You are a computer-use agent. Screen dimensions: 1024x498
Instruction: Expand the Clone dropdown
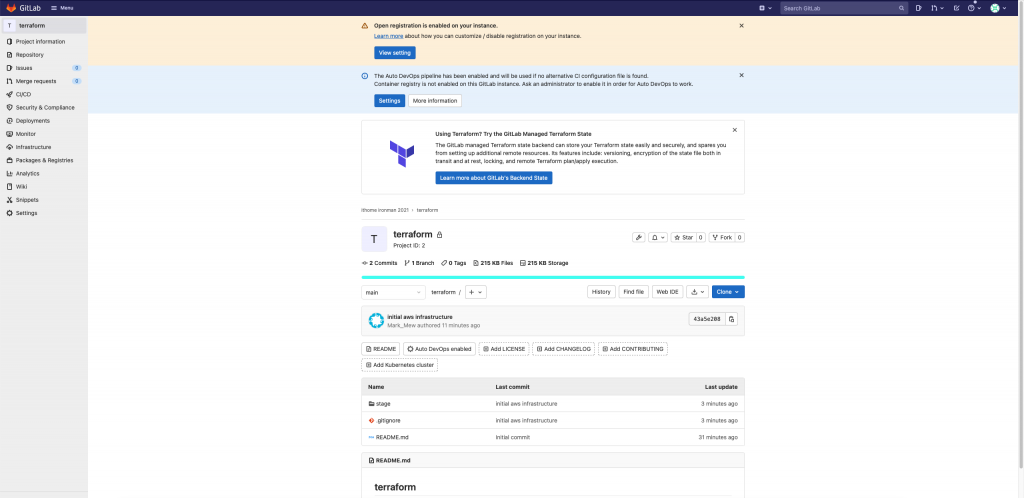728,292
